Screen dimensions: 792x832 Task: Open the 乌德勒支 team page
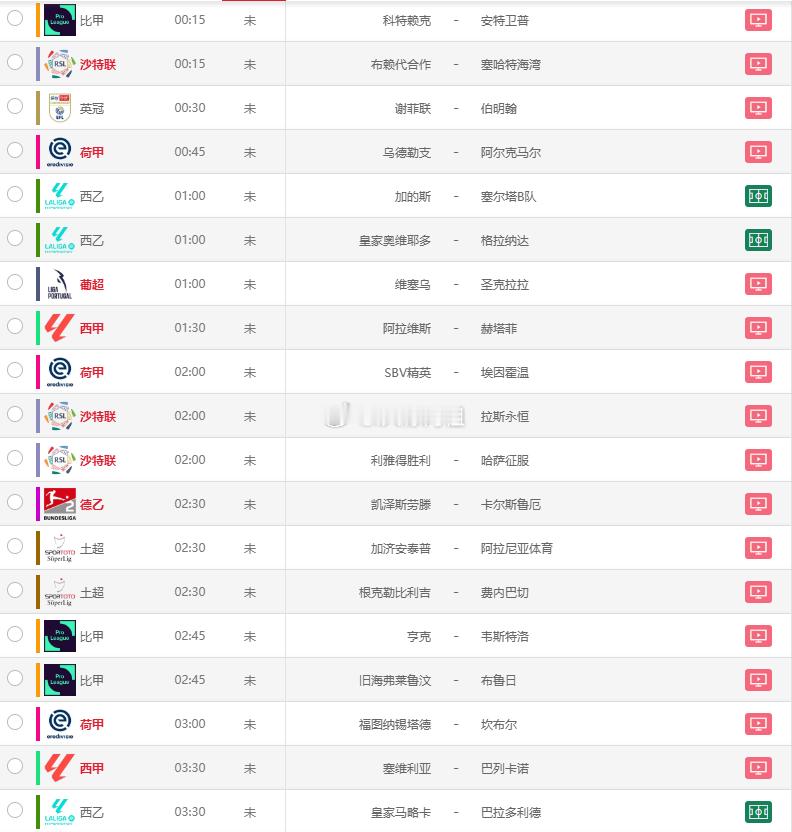[x=406, y=153]
